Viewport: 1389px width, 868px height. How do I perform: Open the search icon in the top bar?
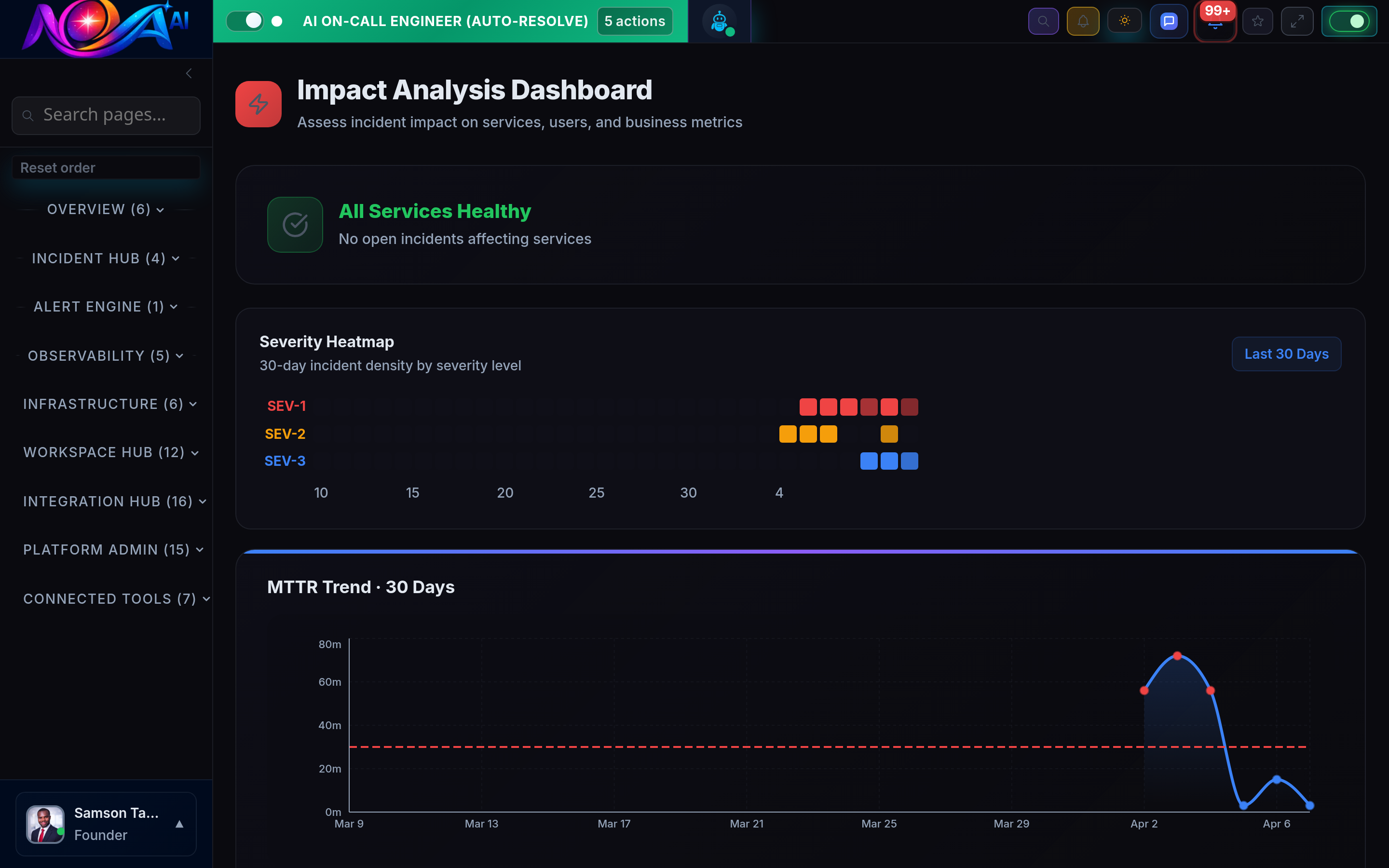click(x=1044, y=21)
